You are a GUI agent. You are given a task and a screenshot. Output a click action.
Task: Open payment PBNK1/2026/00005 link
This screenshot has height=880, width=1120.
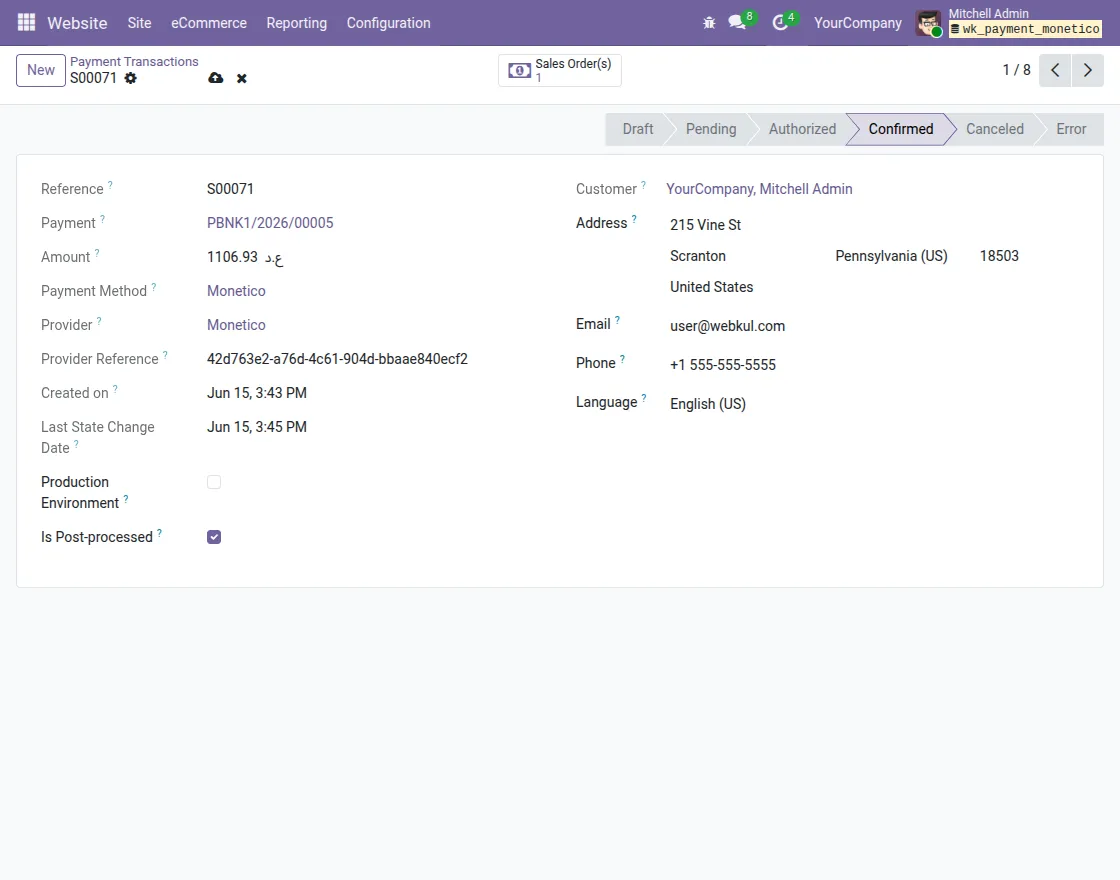point(270,223)
